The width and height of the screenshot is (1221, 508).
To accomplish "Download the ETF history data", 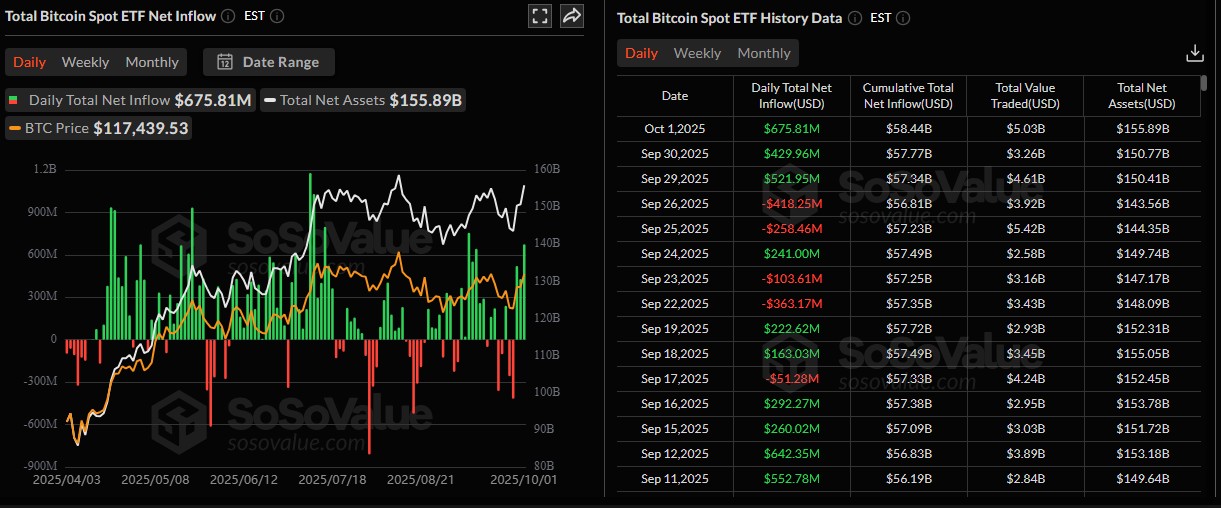I will tap(1194, 53).
